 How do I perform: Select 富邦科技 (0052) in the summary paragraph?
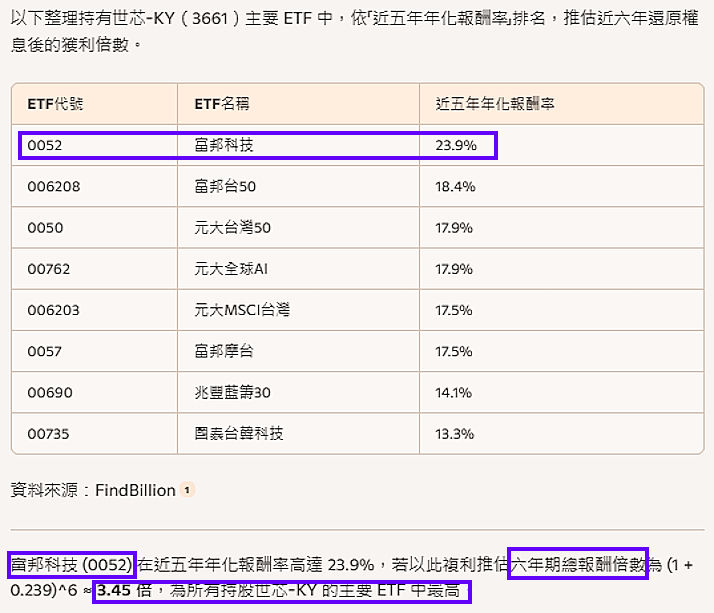click(71, 565)
